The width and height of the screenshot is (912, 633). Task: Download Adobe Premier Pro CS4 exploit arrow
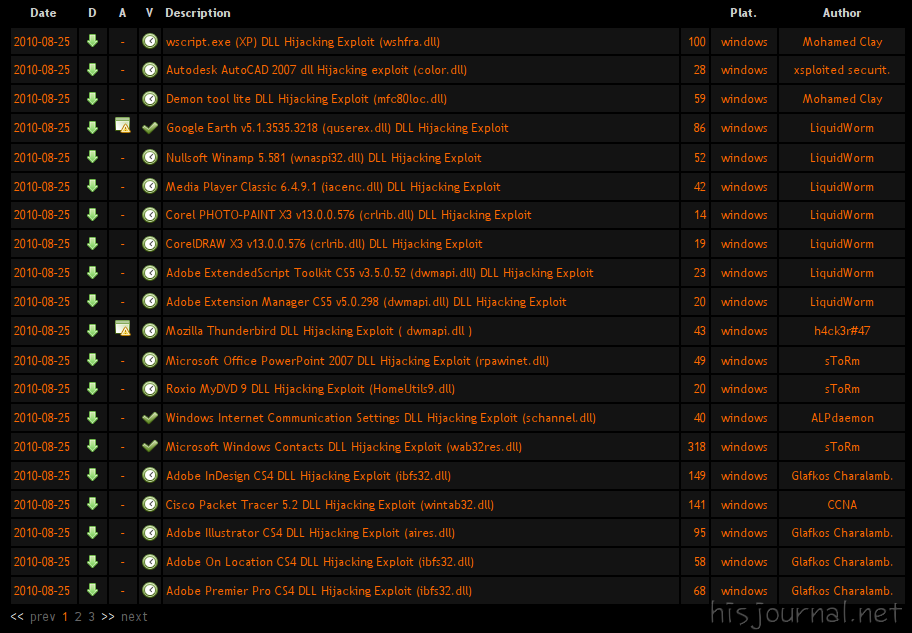coord(92,590)
